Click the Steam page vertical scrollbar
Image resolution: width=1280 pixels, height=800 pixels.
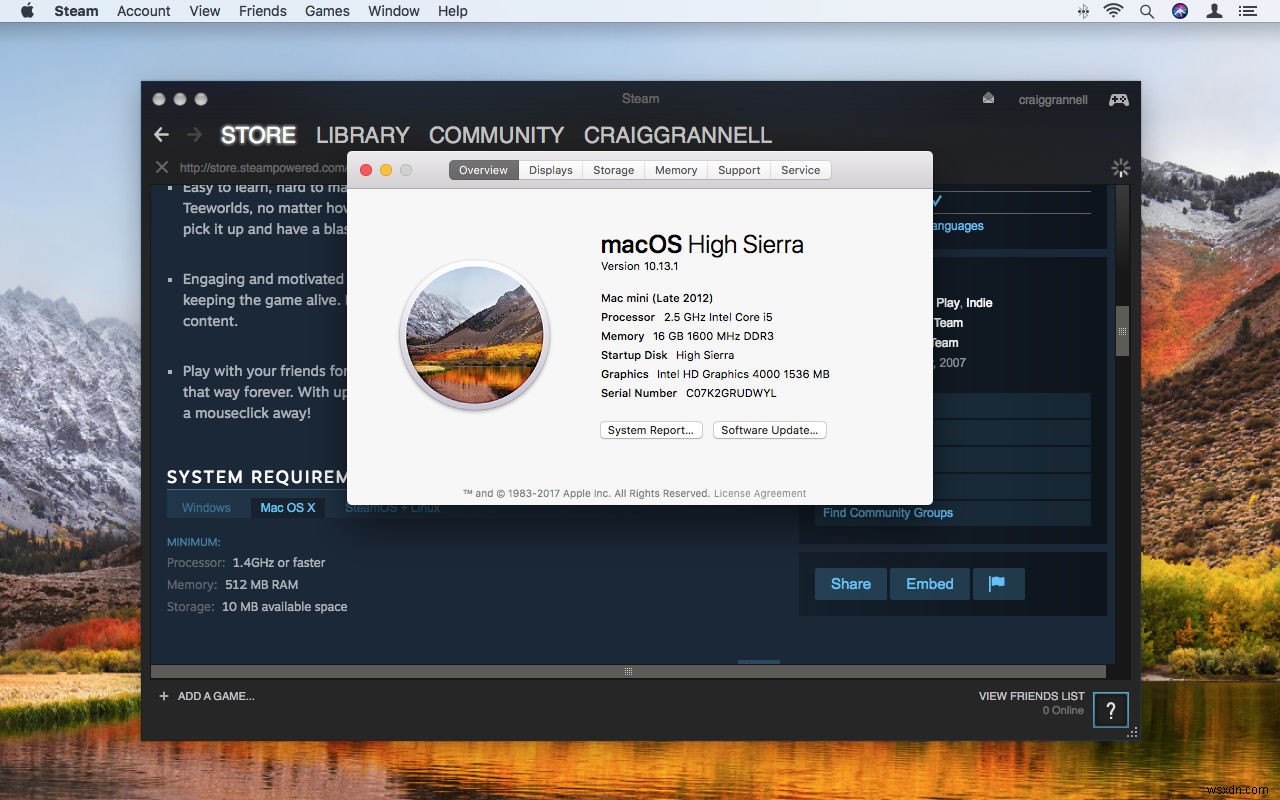coord(1122,331)
